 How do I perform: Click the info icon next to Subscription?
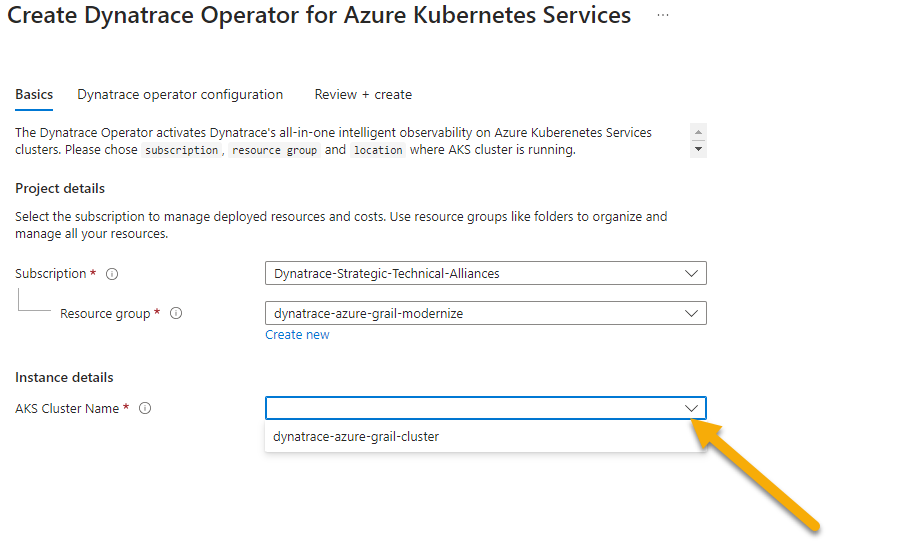[112, 274]
